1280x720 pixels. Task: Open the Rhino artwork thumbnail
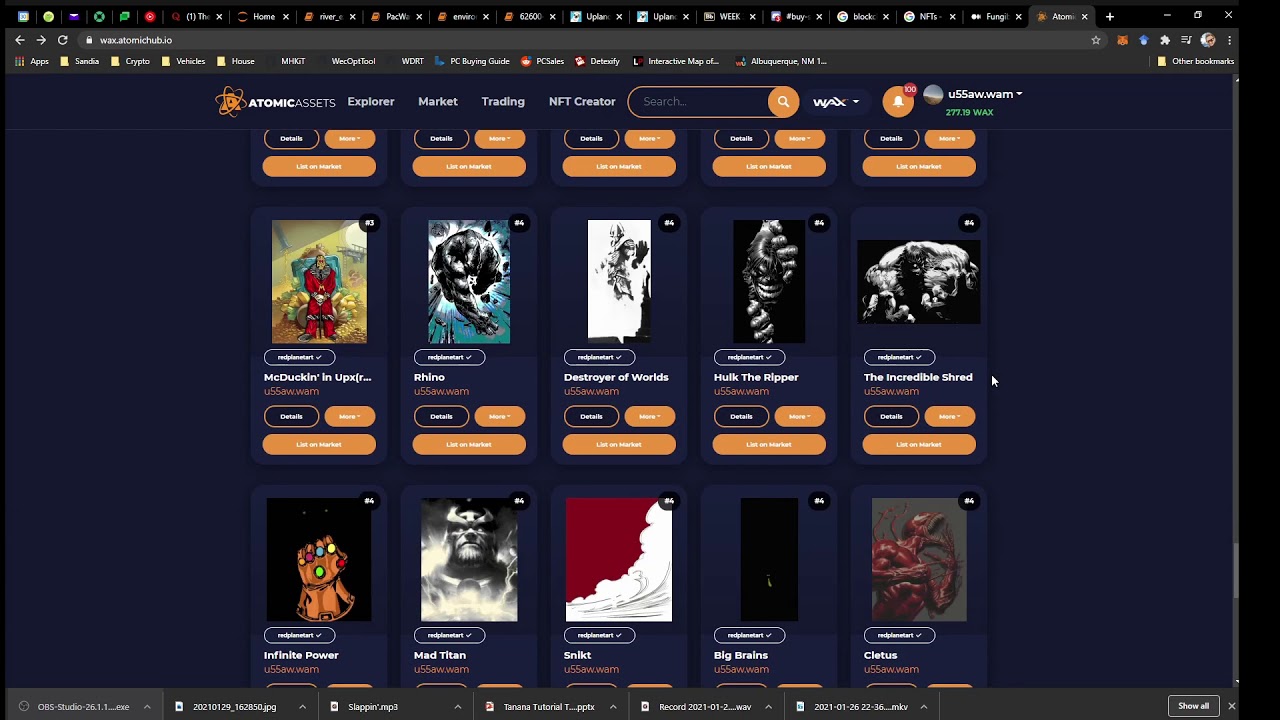pyautogui.click(x=469, y=282)
